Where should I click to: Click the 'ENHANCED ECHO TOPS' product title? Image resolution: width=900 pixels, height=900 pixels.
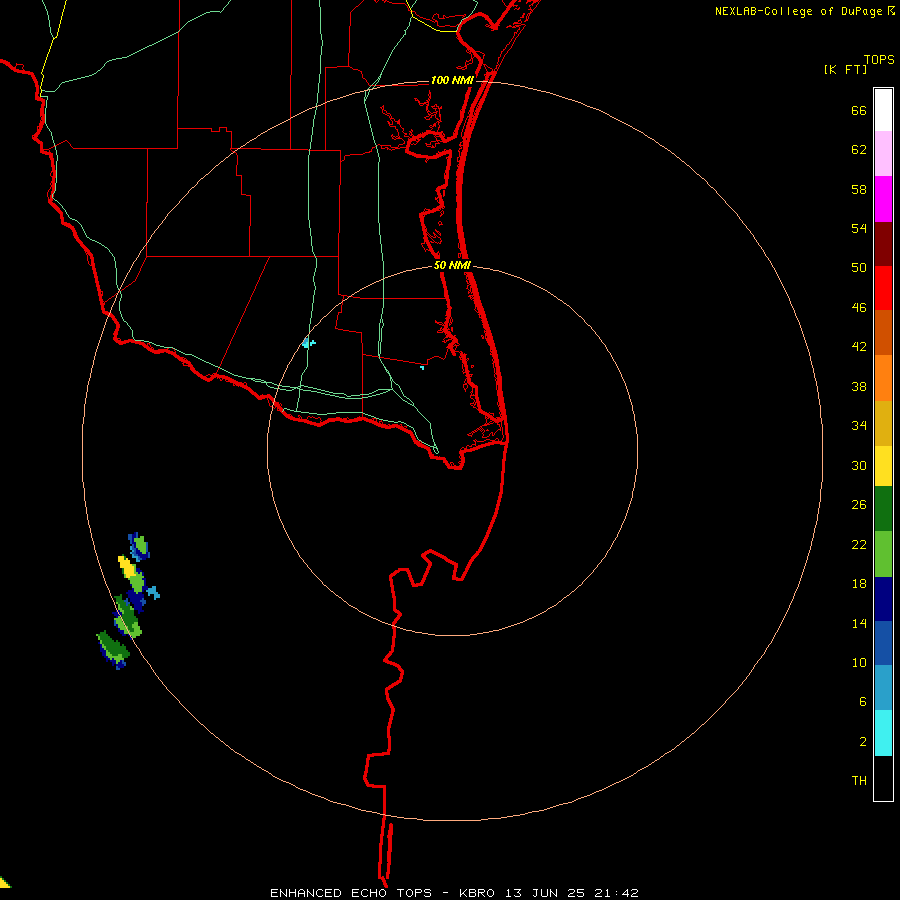(351, 893)
